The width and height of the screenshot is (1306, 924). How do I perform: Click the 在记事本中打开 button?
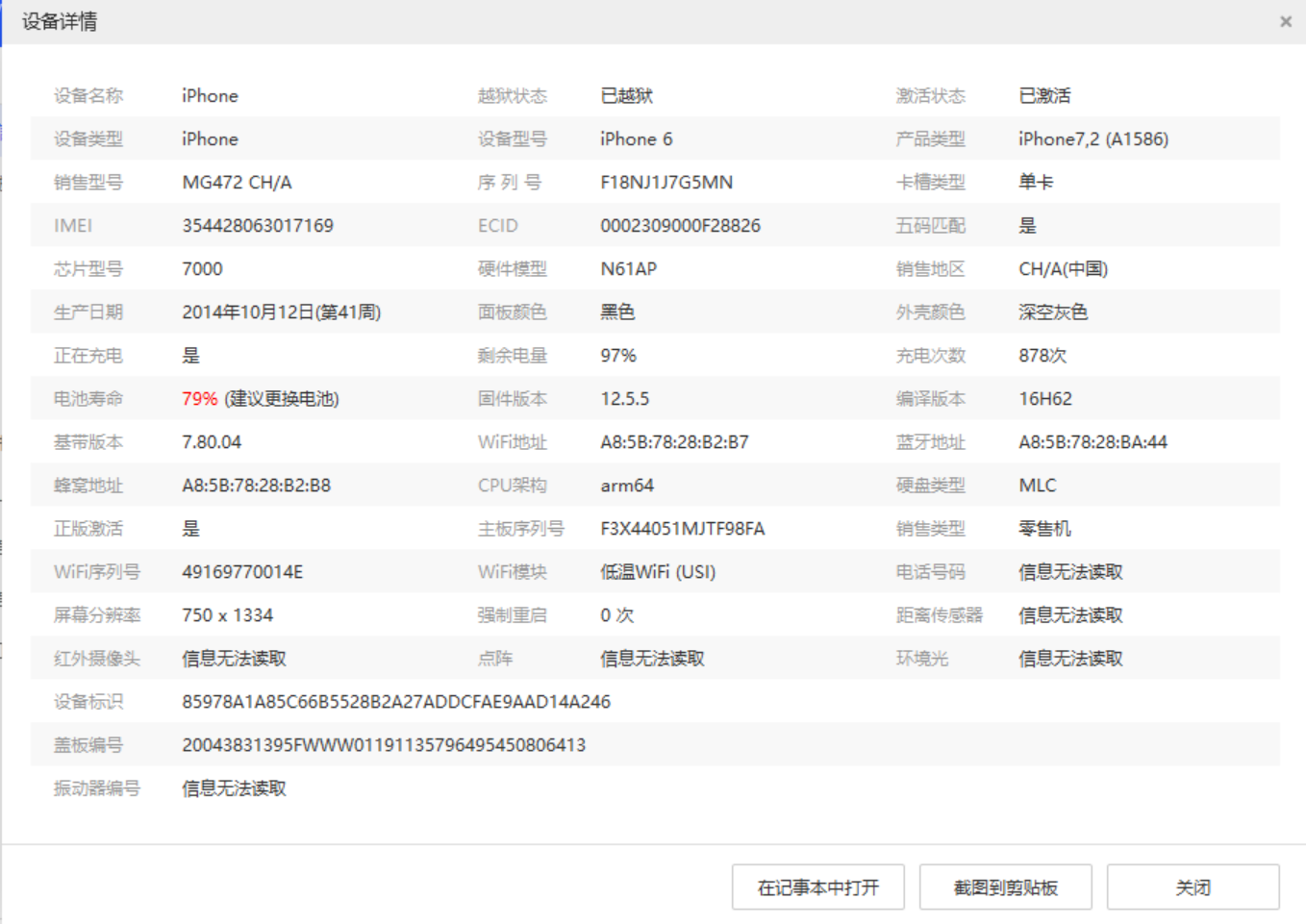coord(817,887)
